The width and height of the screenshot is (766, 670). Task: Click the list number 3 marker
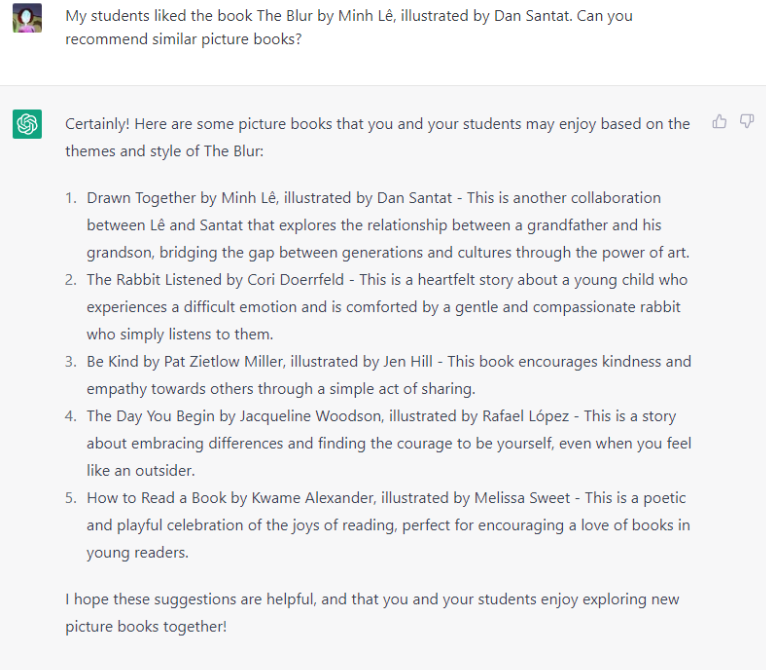71,362
